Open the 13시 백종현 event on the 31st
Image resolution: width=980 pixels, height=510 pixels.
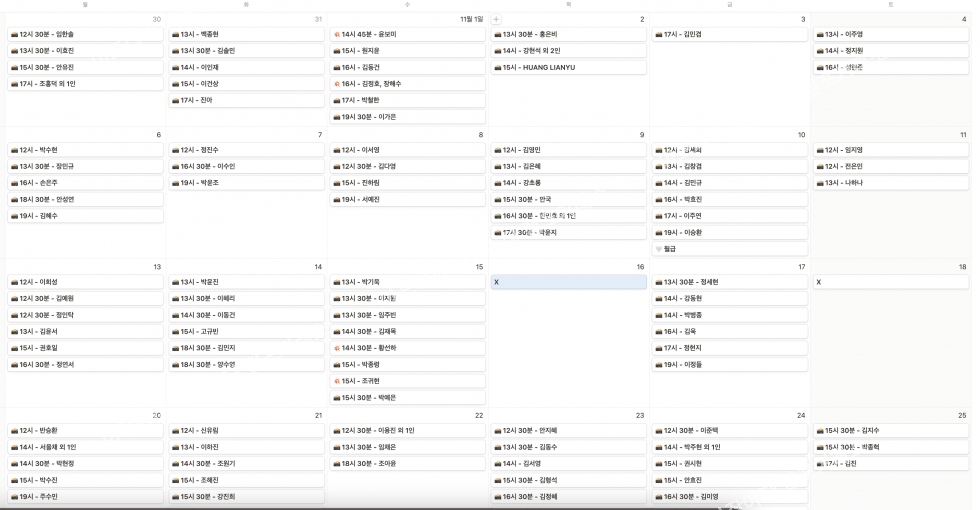pos(245,35)
